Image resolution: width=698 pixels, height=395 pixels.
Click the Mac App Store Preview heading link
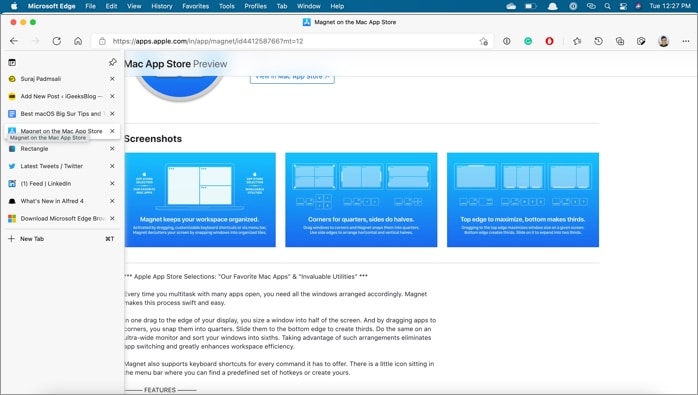176,64
